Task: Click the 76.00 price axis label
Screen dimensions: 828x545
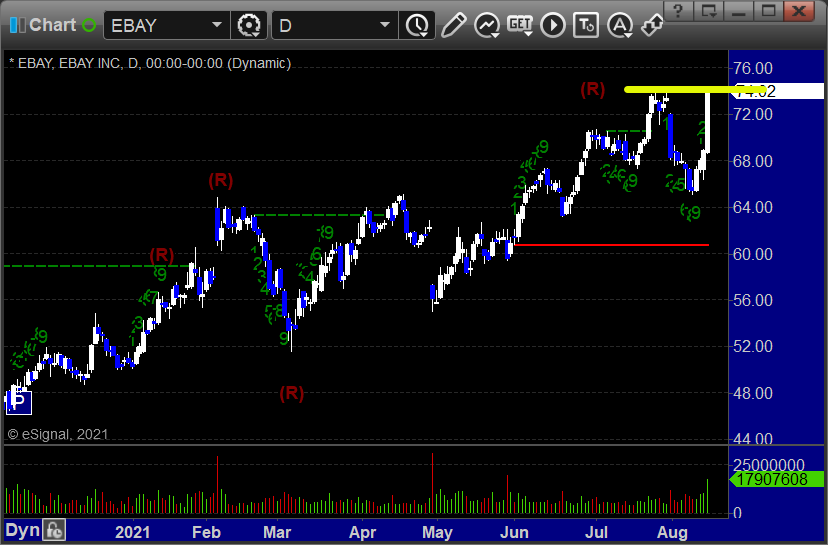Action: pos(752,68)
